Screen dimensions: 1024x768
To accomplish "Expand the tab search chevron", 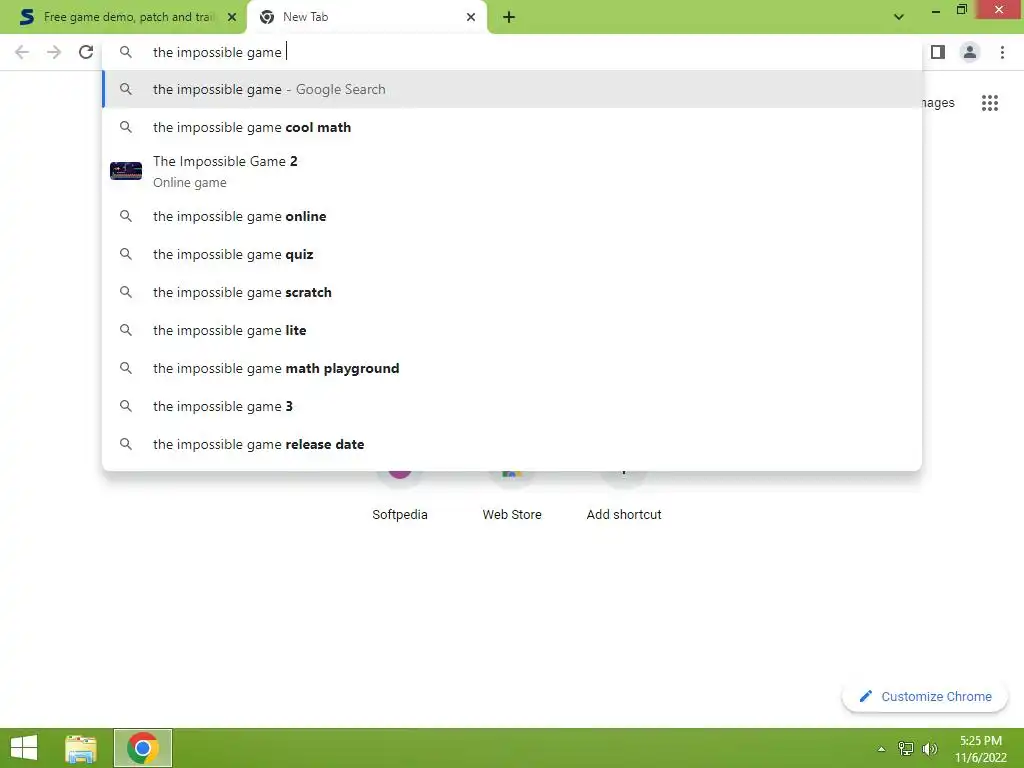I will 899,17.
